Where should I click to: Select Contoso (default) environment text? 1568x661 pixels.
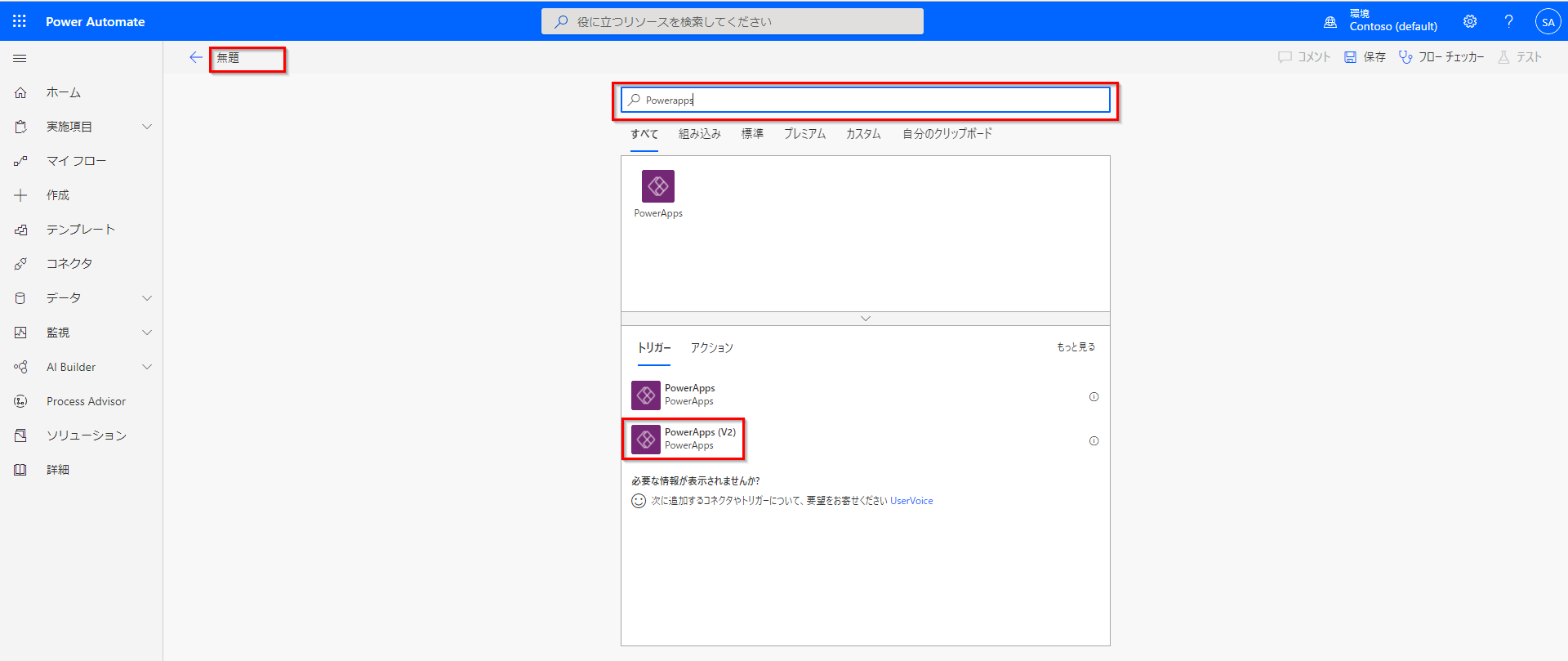pos(1393,27)
